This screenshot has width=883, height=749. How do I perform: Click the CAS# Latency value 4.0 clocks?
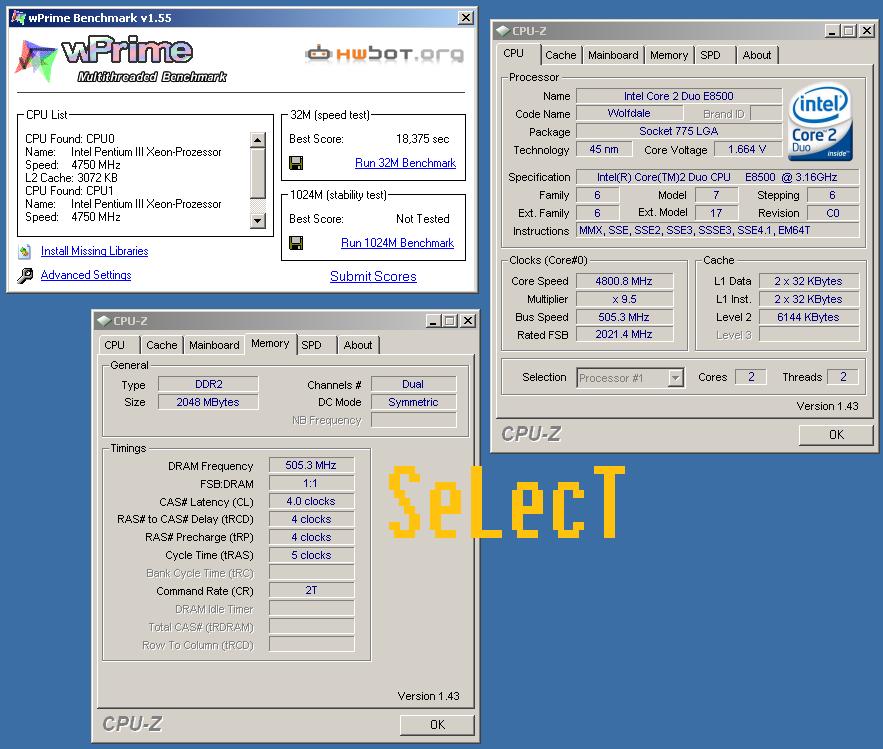(x=311, y=501)
